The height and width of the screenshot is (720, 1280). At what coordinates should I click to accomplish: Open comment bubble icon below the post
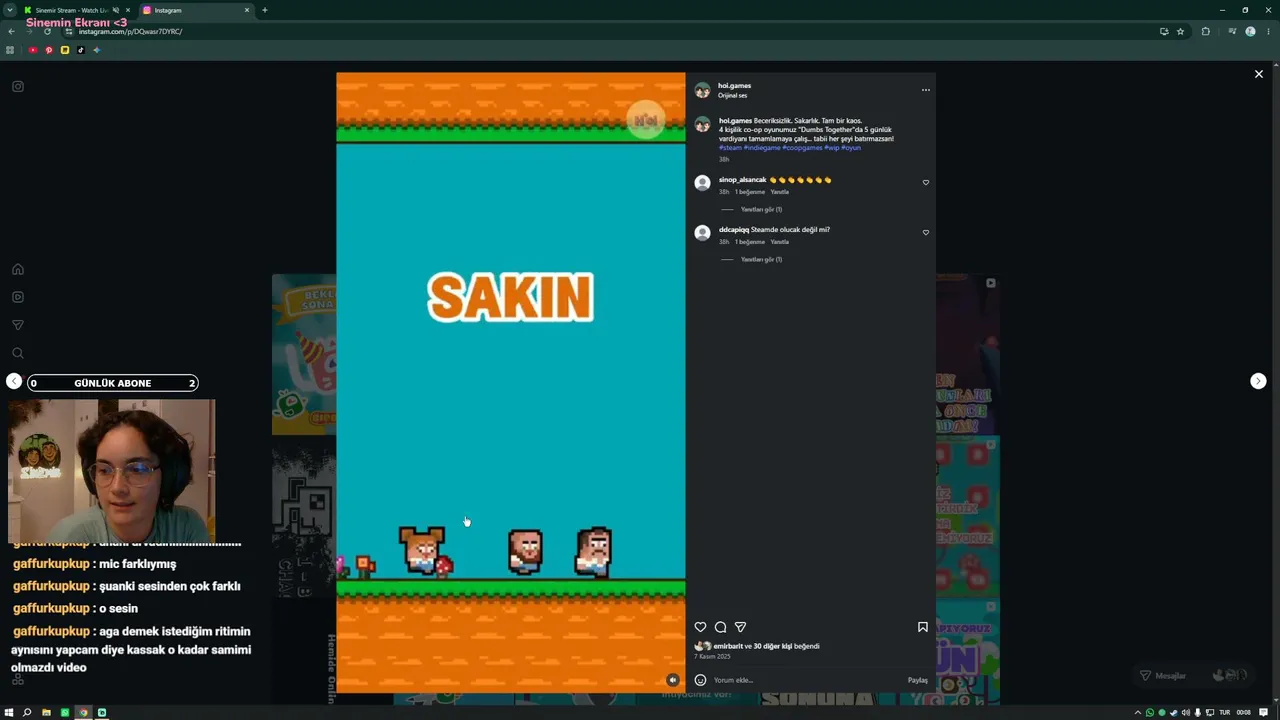coord(720,627)
